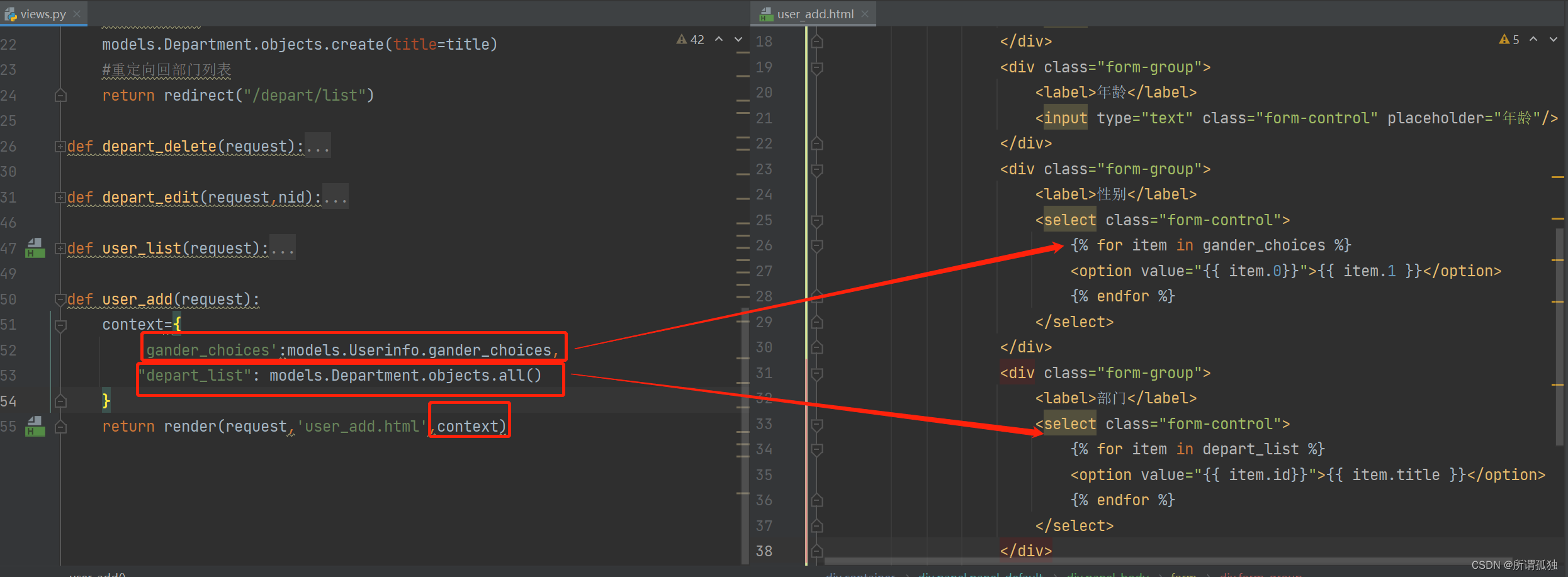Click the warning stripe mark beside HTML line 23
Screen dimensions: 1568x577
pos(1558,177)
